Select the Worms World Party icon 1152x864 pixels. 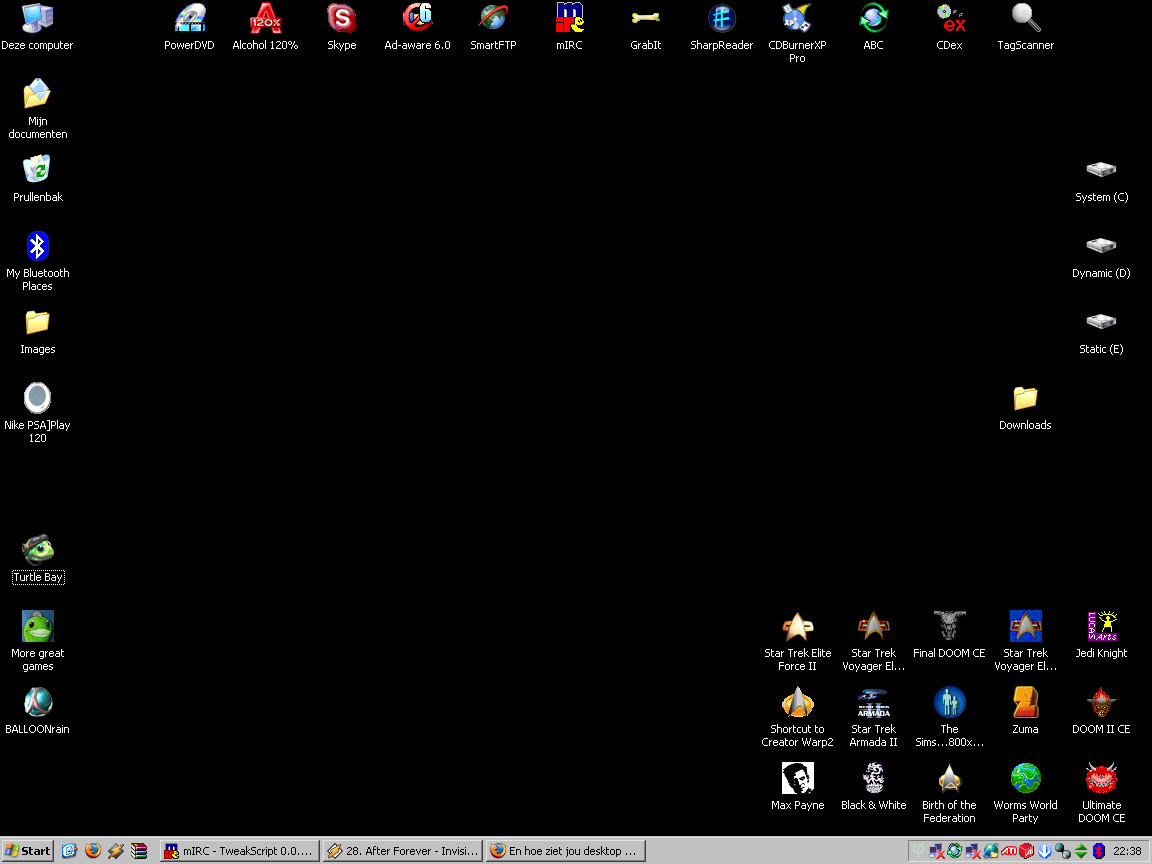click(x=1026, y=793)
